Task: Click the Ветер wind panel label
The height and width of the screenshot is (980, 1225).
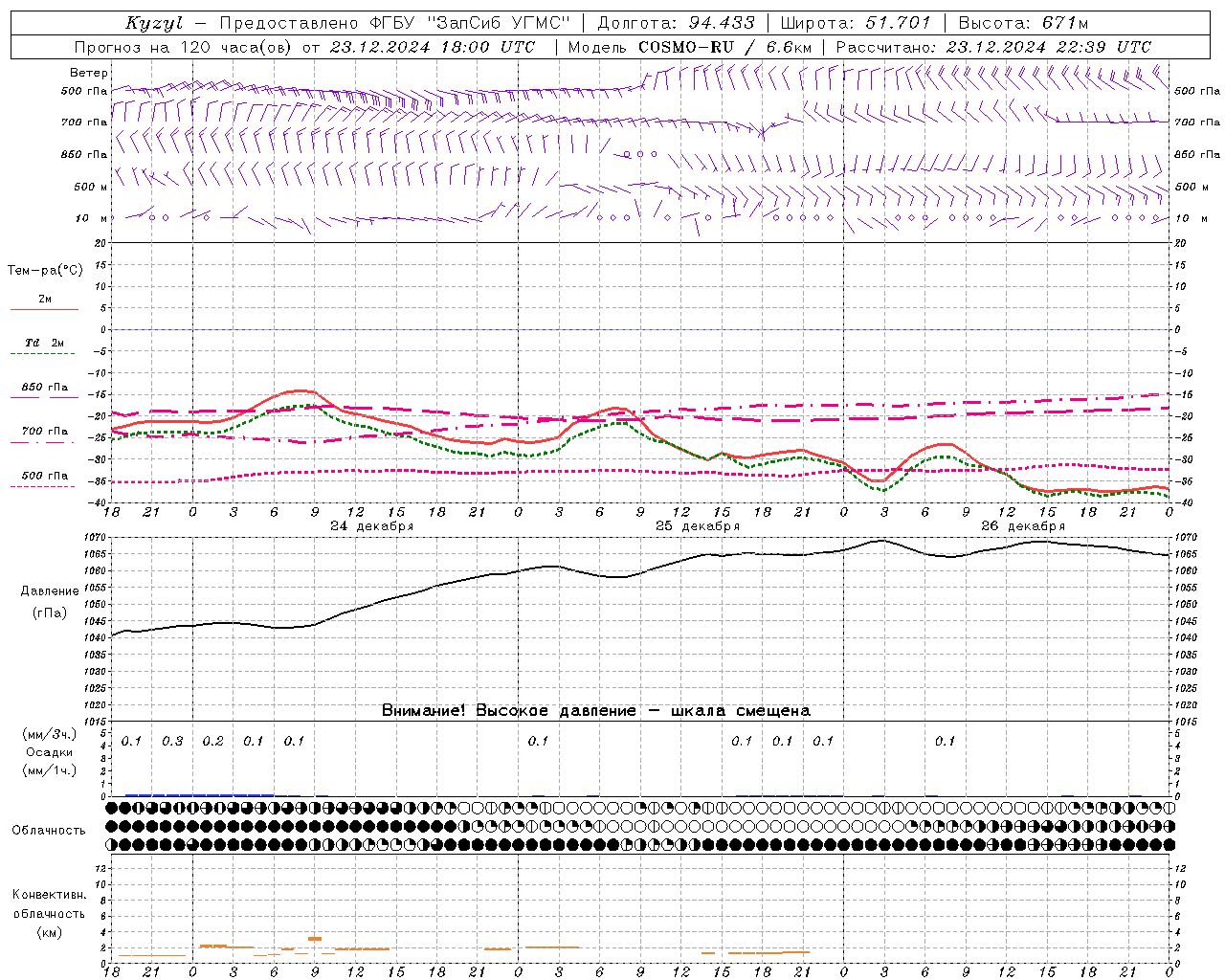Action: click(x=88, y=73)
